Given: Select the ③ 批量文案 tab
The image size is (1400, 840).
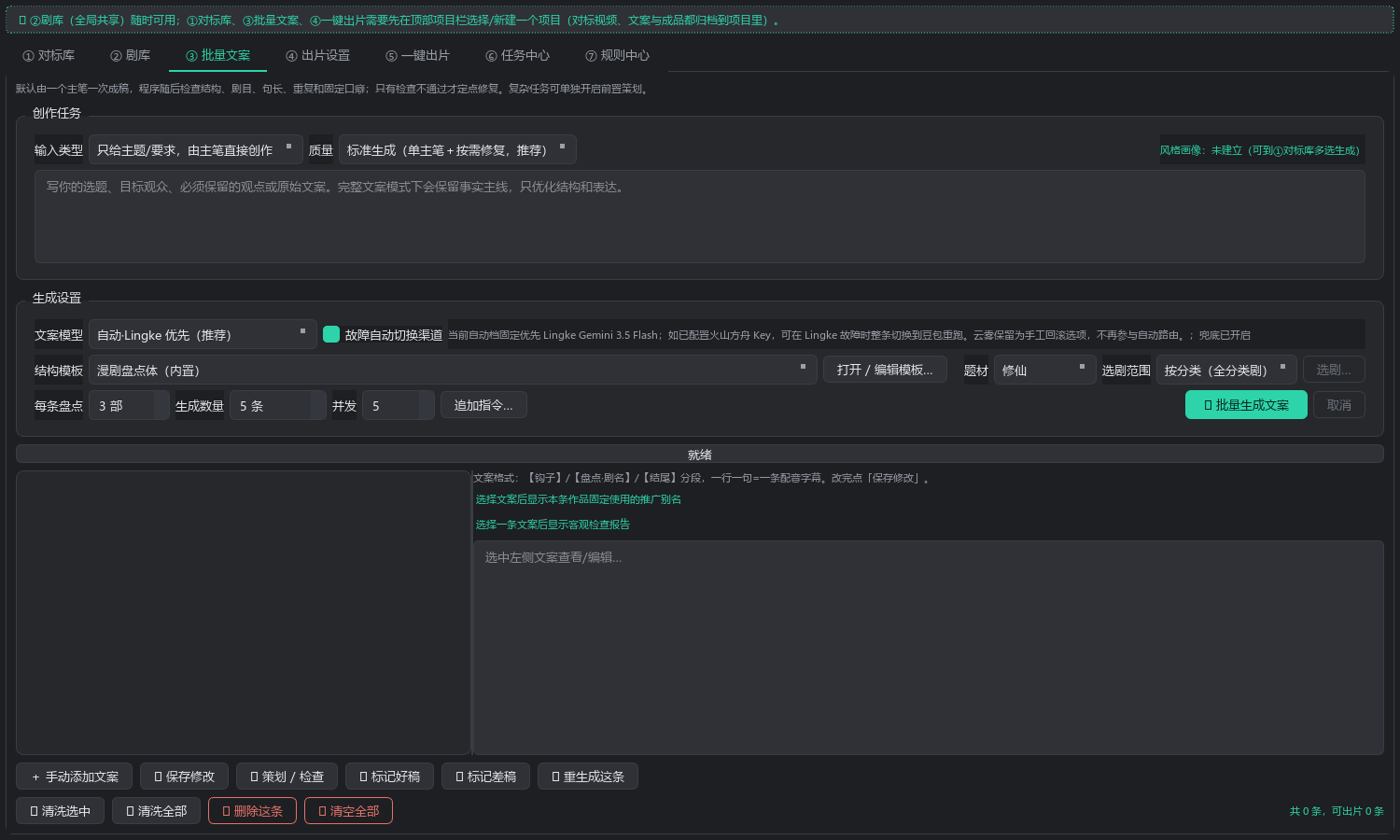Looking at the screenshot, I should (x=217, y=56).
